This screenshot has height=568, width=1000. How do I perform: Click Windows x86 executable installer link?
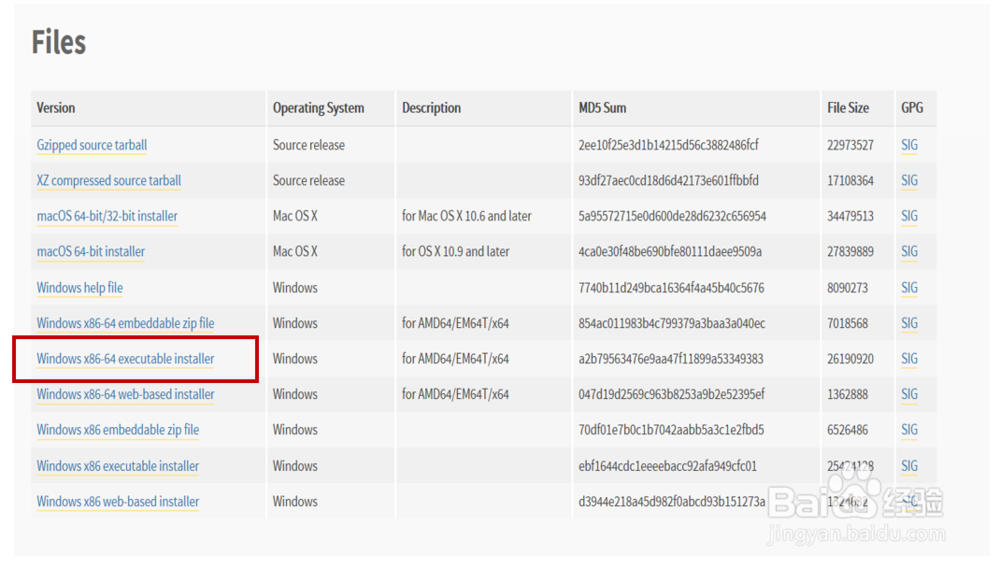pos(118,466)
